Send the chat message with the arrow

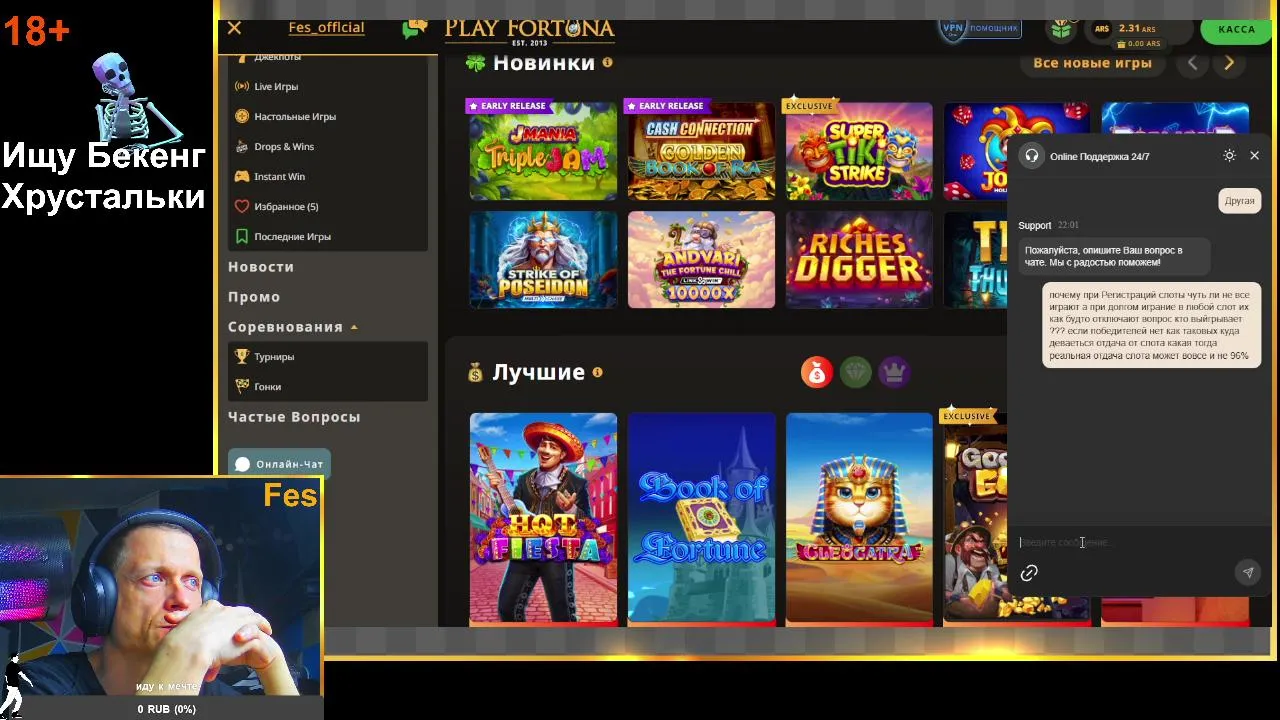1247,573
